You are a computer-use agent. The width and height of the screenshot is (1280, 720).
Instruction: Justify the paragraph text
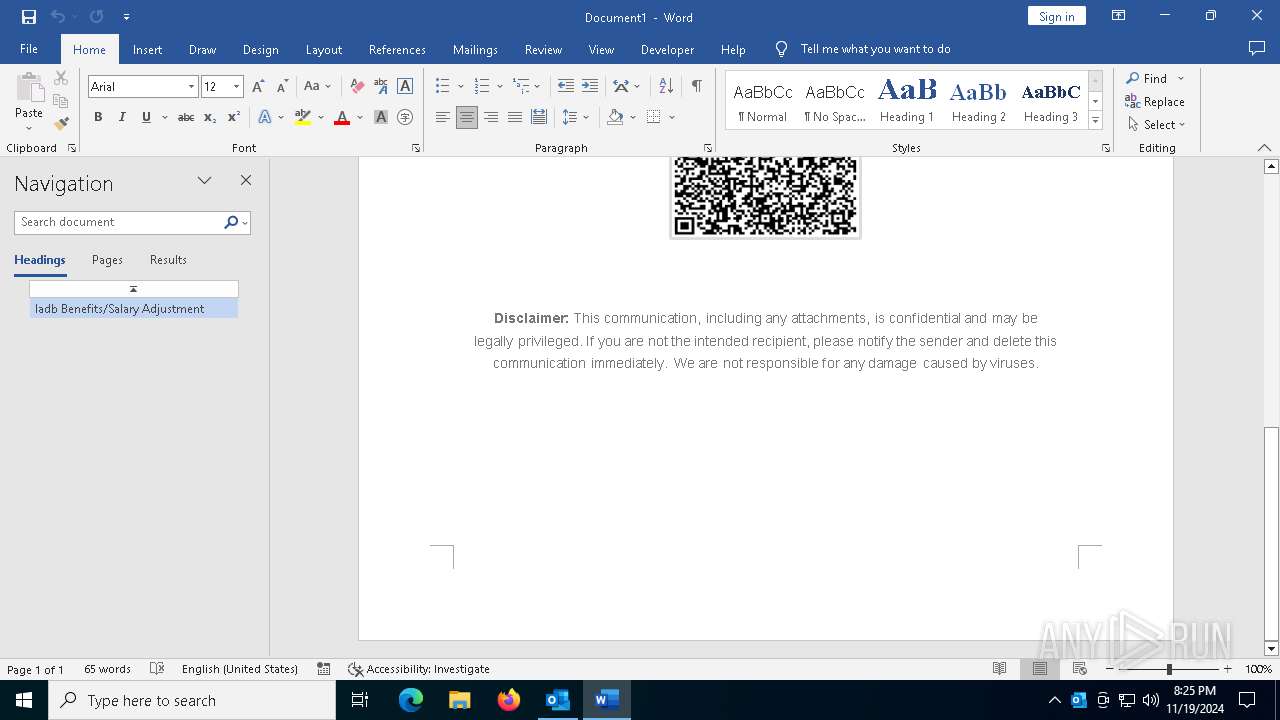pyautogui.click(x=515, y=118)
